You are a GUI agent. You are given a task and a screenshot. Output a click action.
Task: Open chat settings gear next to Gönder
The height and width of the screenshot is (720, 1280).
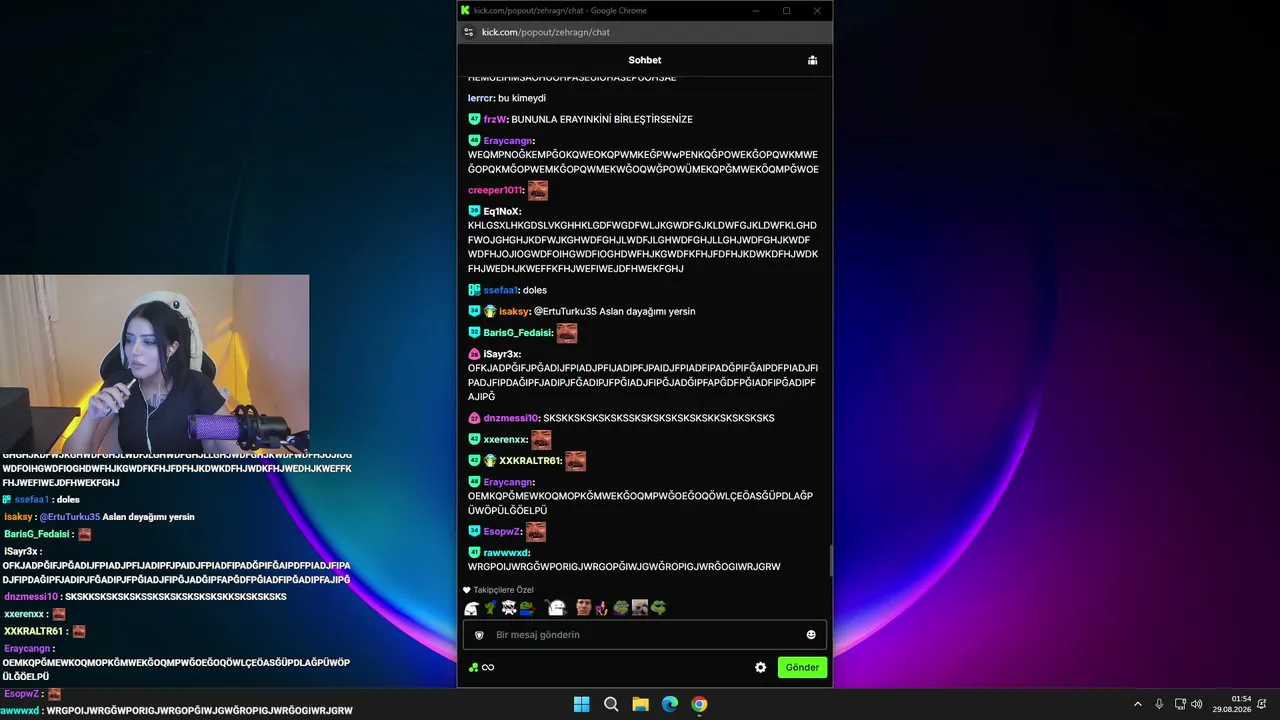pyautogui.click(x=760, y=667)
